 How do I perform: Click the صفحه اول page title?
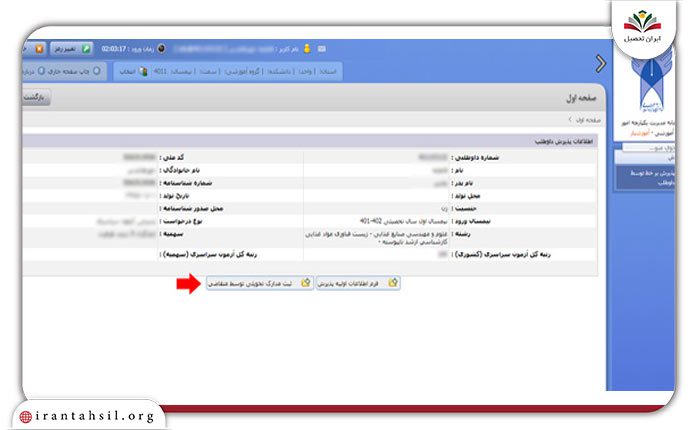pyautogui.click(x=581, y=98)
